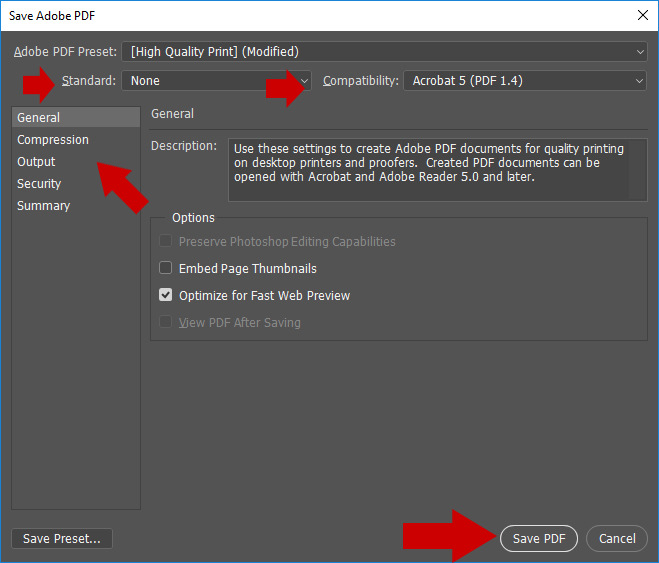This screenshot has height=563, width=659.
Task: Click the Save PDF button
Action: [539, 538]
